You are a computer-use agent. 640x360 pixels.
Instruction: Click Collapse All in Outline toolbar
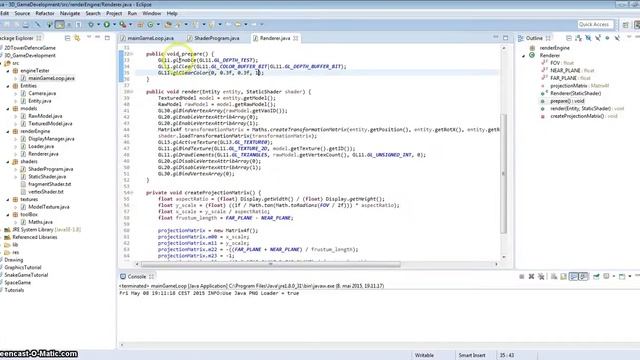coord(569,38)
